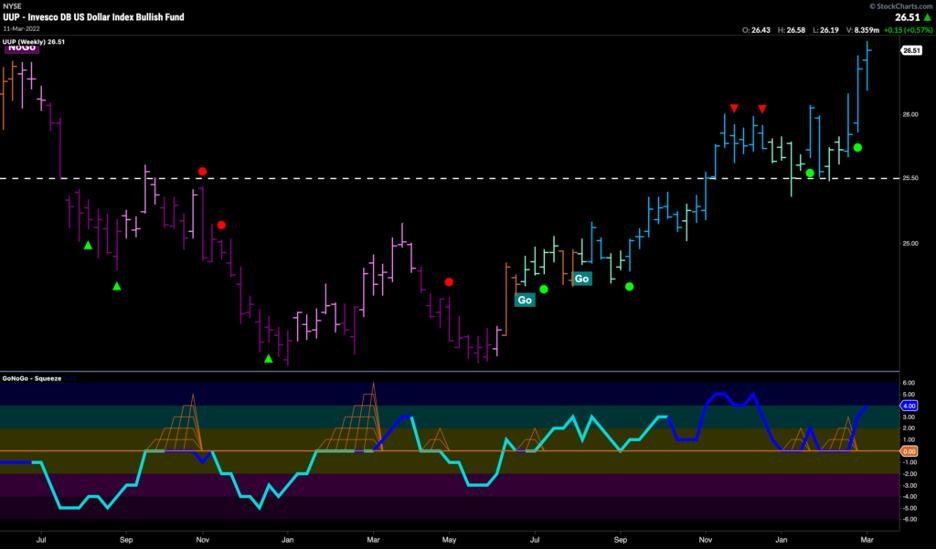Image resolution: width=936 pixels, height=550 pixels.
Task: Click the purple NoGo trend badge
Action: 22,47
